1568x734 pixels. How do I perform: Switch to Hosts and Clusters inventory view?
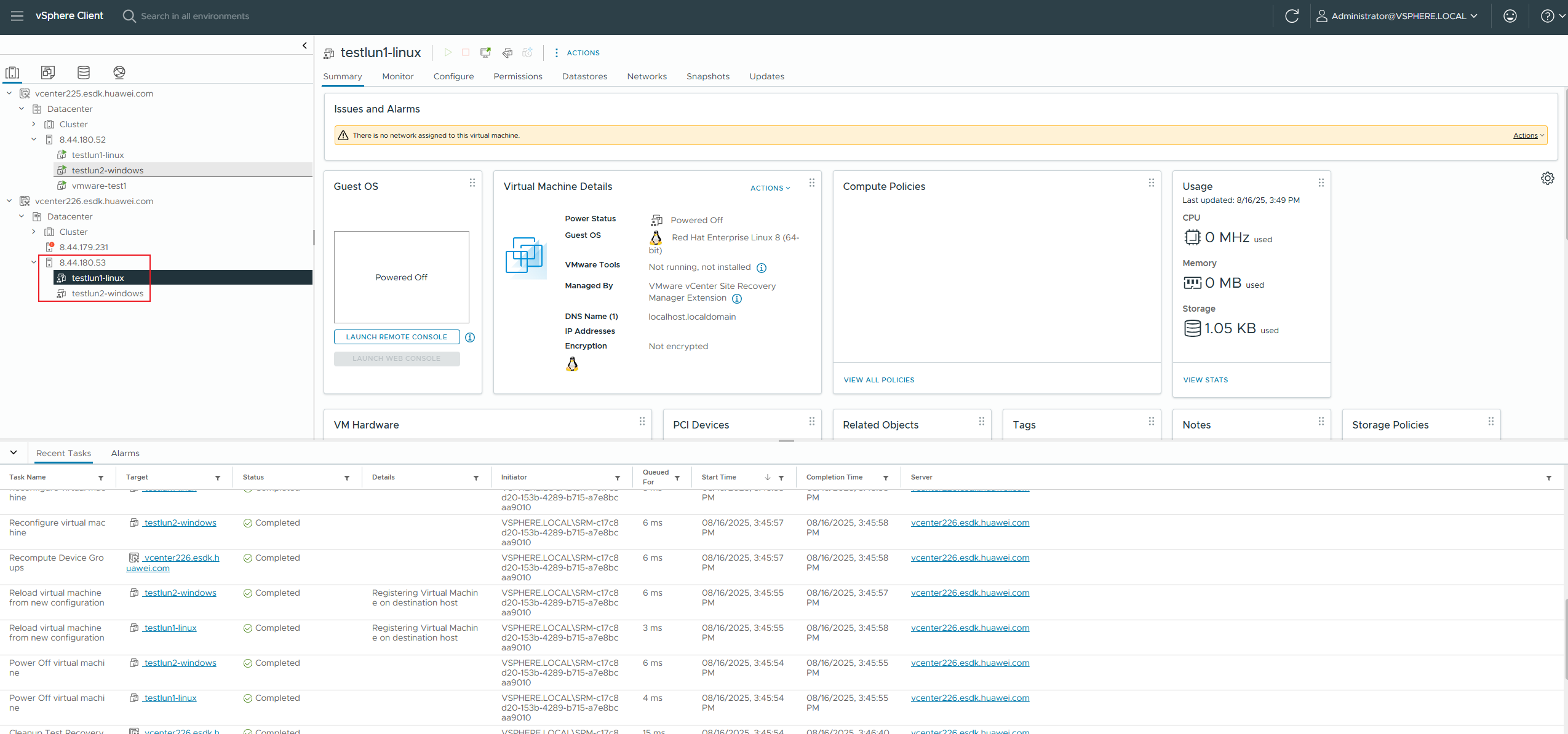pyautogui.click(x=12, y=73)
